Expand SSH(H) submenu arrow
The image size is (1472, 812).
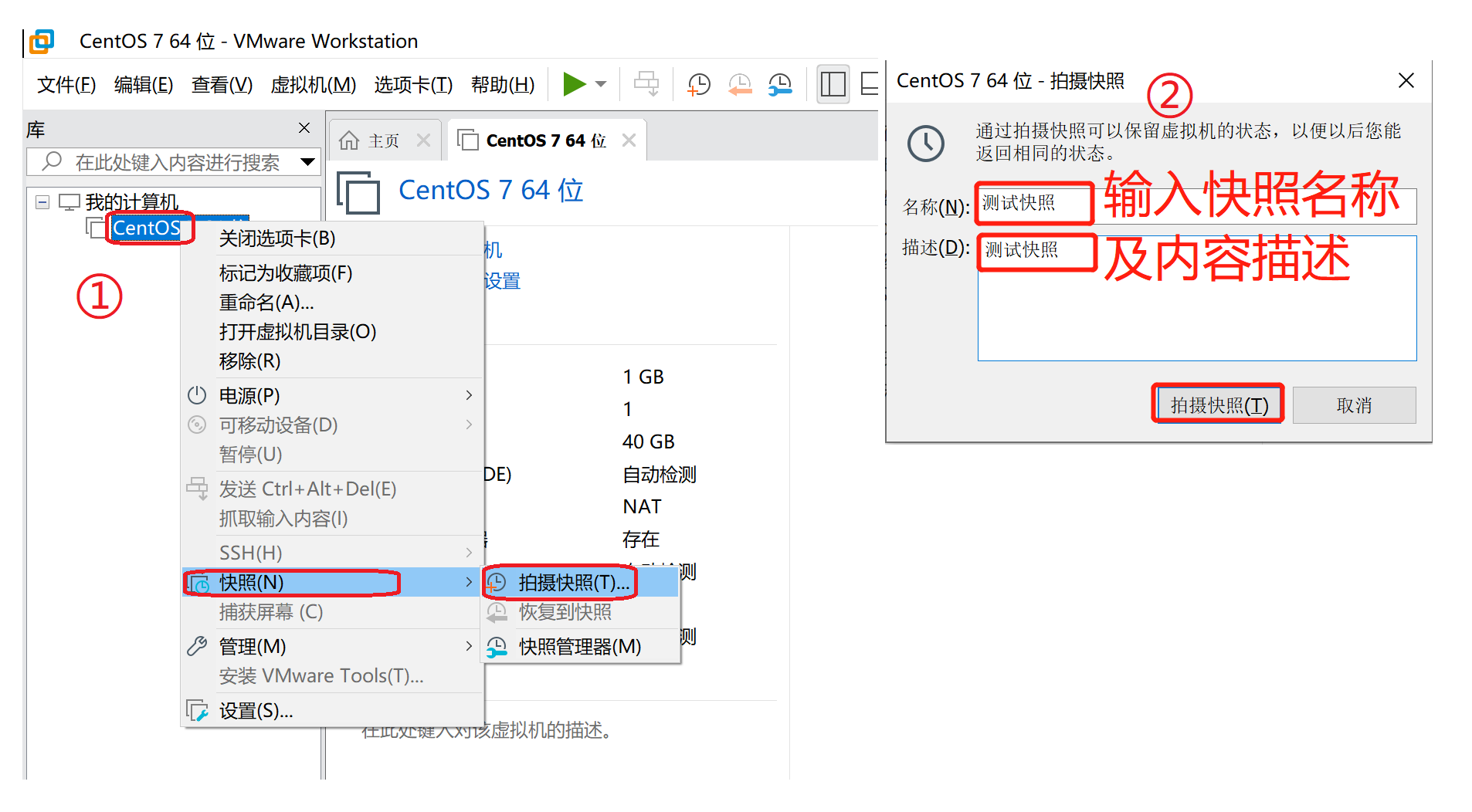[x=469, y=553]
